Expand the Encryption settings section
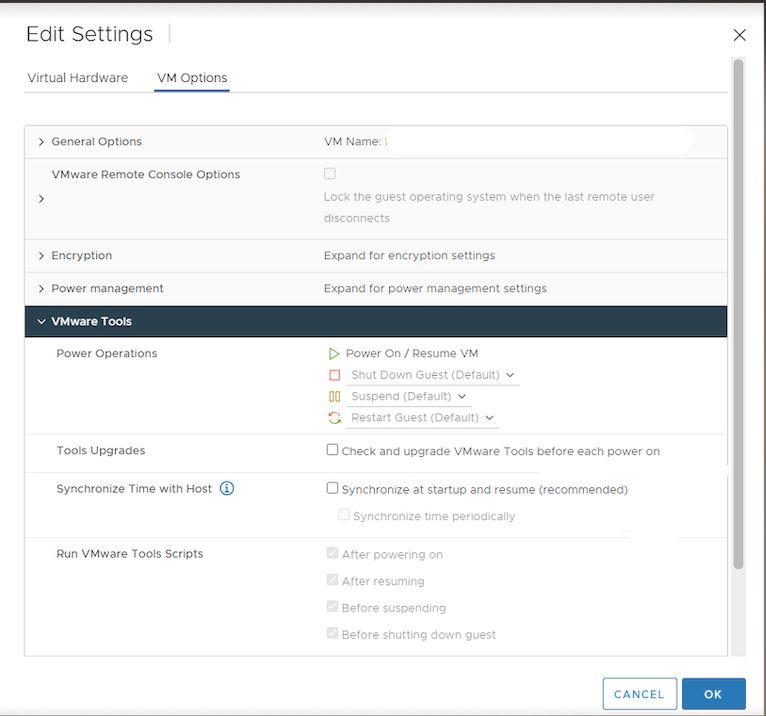766x716 pixels. point(41,256)
